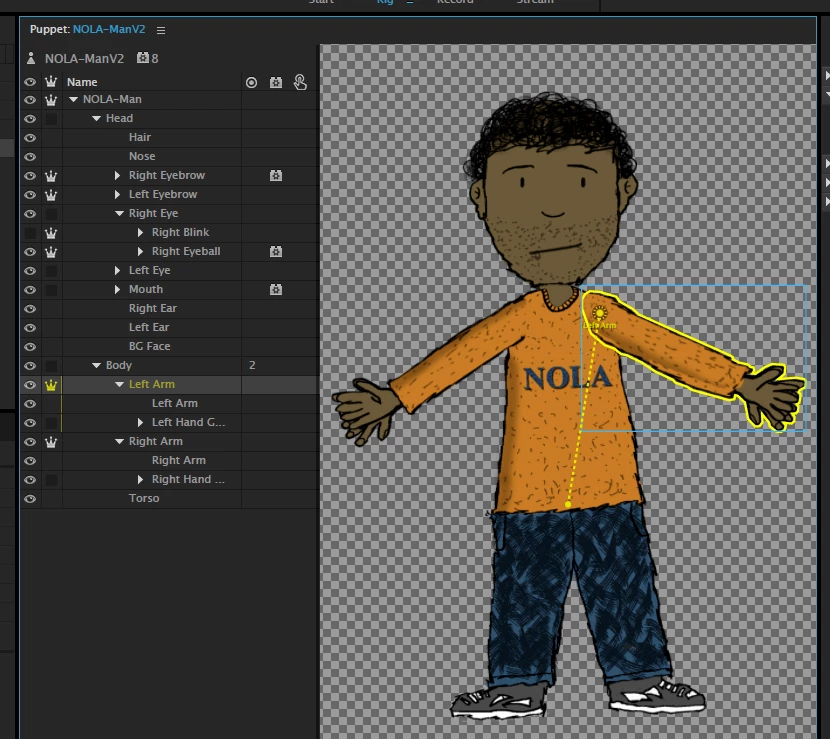Select the BG Face layer row
This screenshot has width=830, height=739.
(x=169, y=346)
